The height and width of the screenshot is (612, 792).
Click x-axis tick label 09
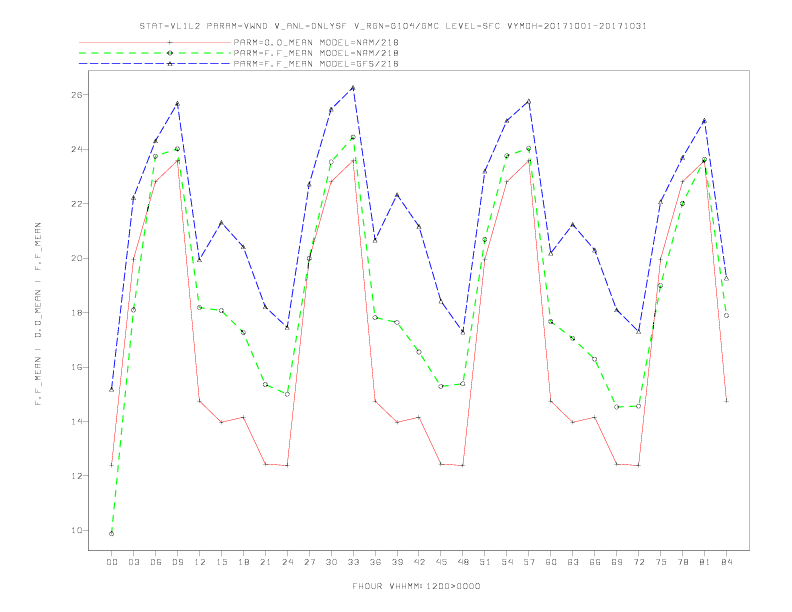[177, 562]
